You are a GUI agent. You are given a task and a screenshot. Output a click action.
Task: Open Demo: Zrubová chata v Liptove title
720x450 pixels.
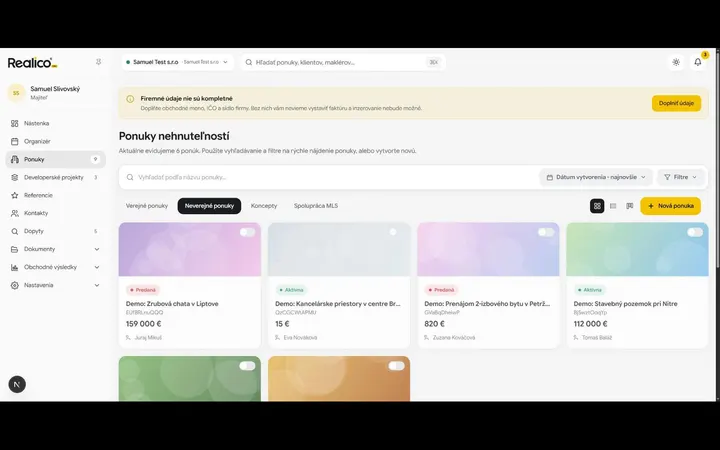(x=172, y=304)
